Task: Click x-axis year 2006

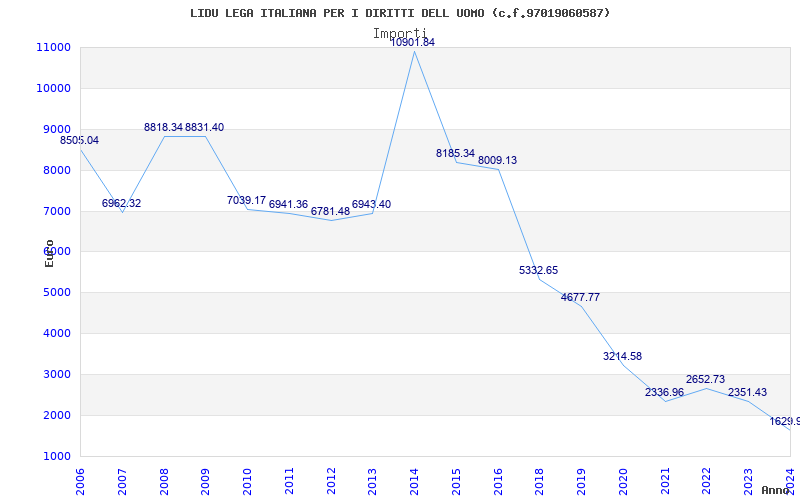Action: click(x=80, y=482)
